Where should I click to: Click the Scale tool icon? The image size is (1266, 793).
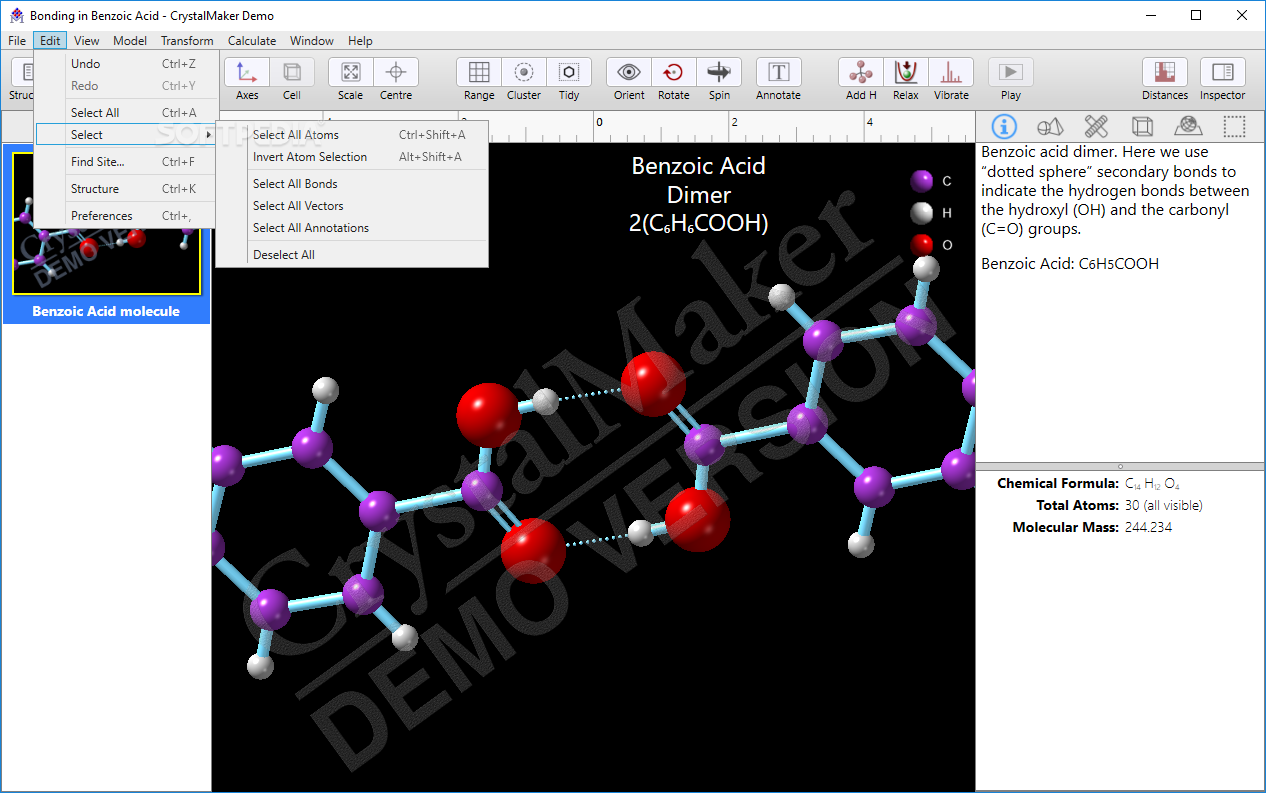(x=351, y=72)
